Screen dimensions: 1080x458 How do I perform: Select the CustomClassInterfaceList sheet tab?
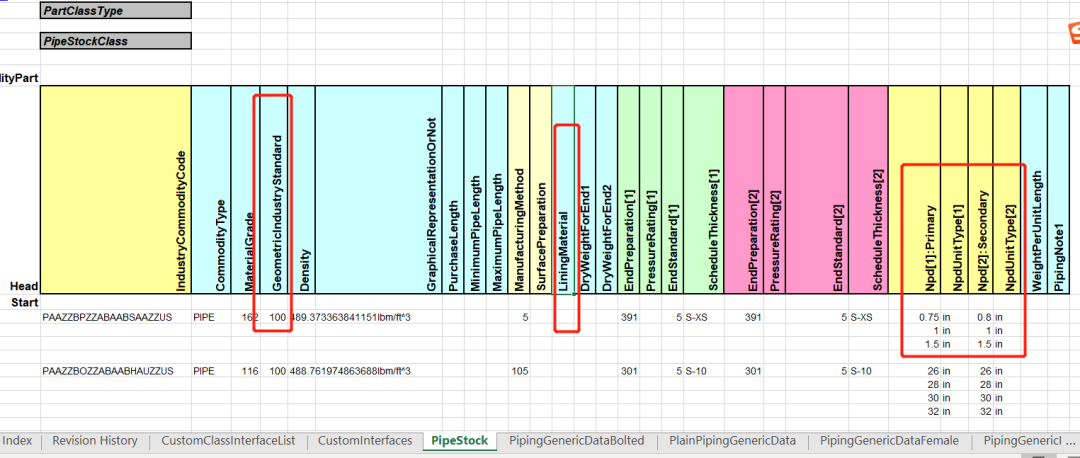228,441
